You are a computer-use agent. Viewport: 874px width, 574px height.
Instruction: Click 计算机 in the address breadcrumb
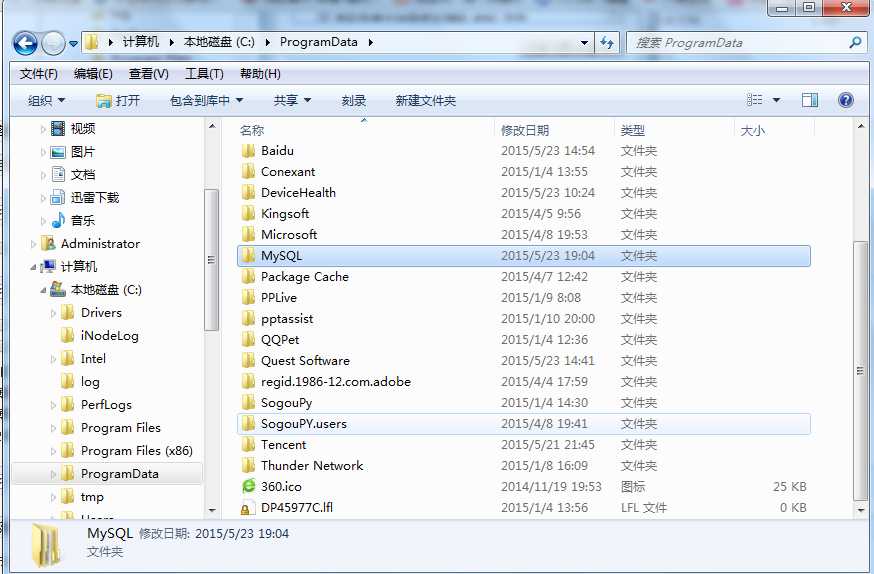140,42
